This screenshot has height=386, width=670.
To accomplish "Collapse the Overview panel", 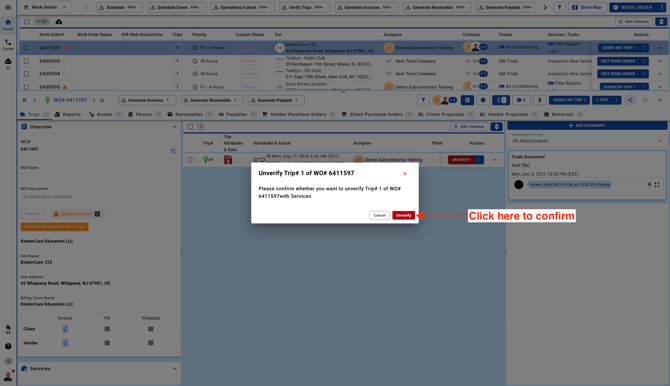I will coord(175,127).
